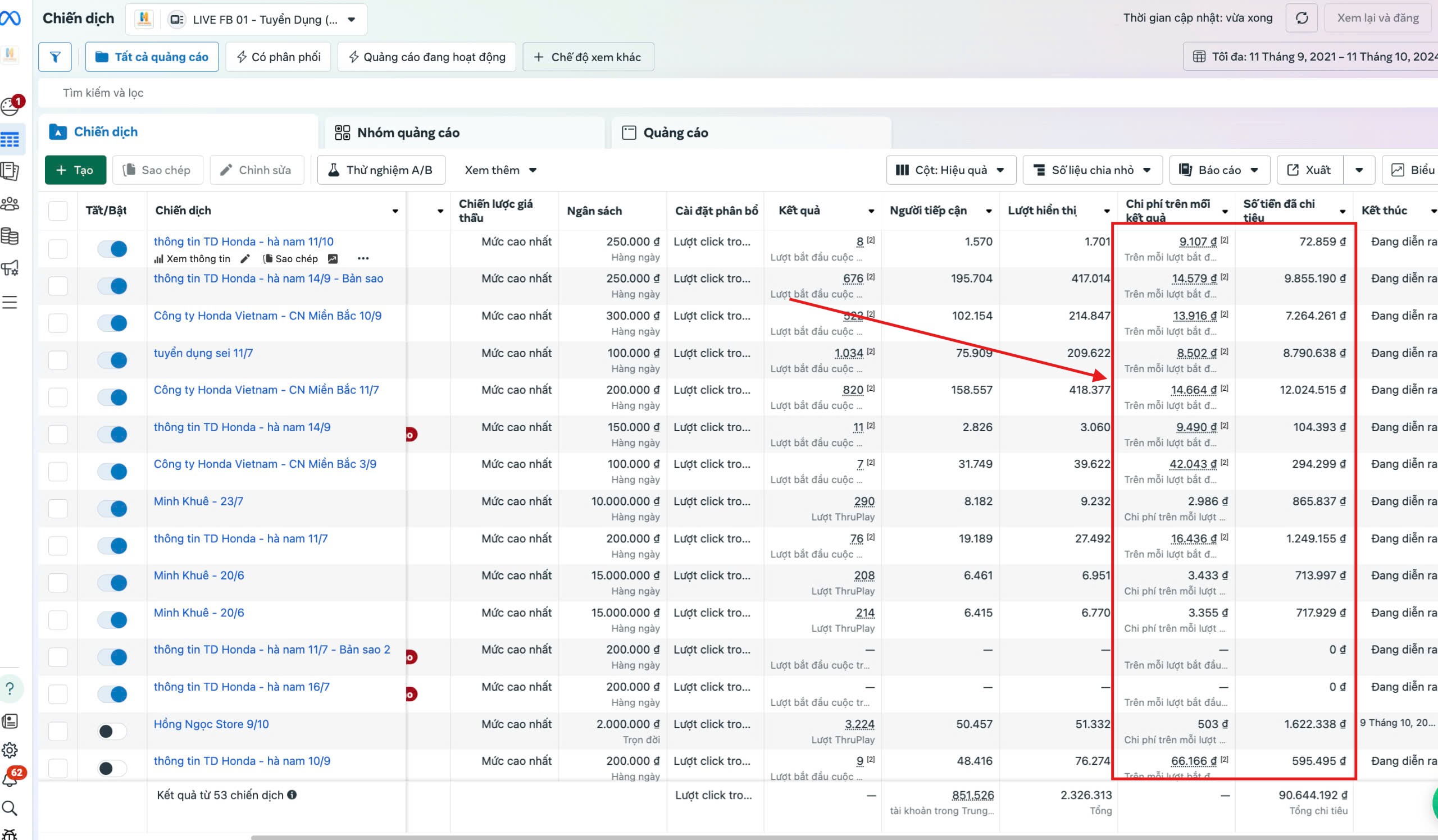This screenshot has width=1438, height=840.
Task: Open the bug report icon in sidebar
Action: (10, 834)
